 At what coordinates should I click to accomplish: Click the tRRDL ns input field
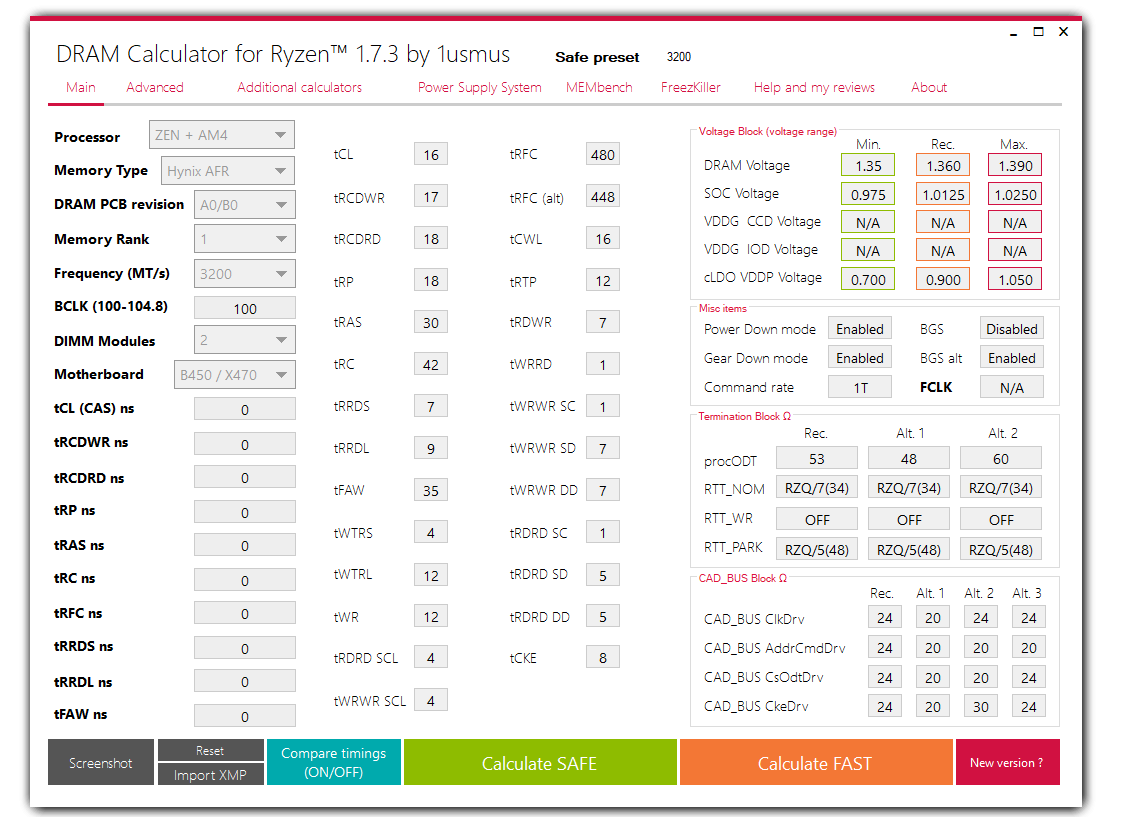pyautogui.click(x=244, y=681)
